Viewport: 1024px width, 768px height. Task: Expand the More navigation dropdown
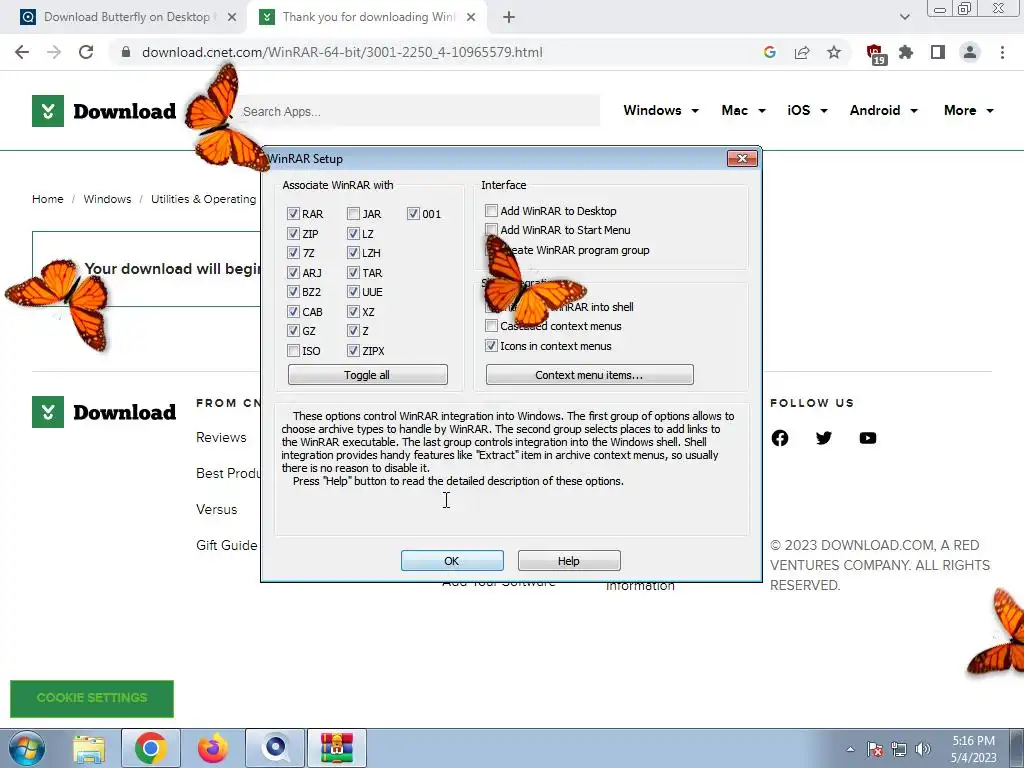(x=968, y=110)
